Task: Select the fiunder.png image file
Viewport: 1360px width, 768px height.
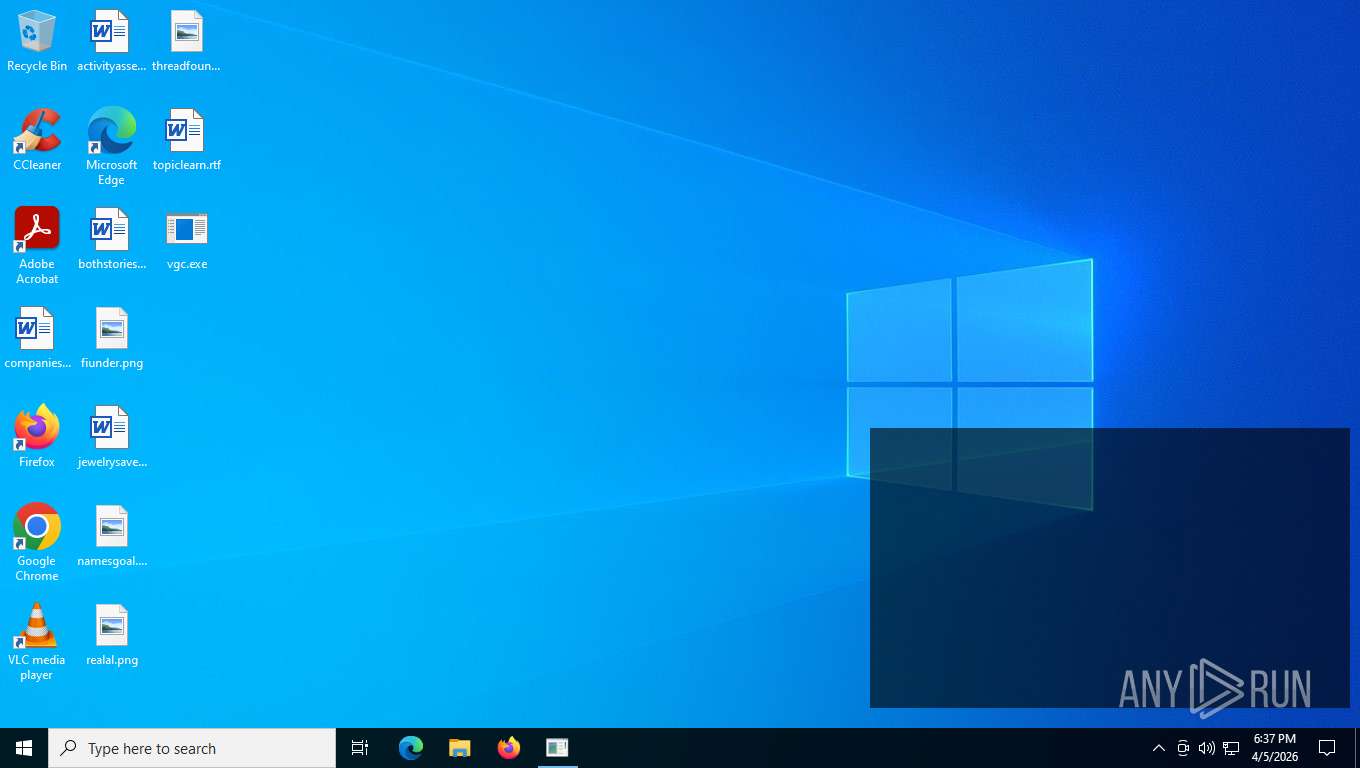Action: (x=111, y=339)
